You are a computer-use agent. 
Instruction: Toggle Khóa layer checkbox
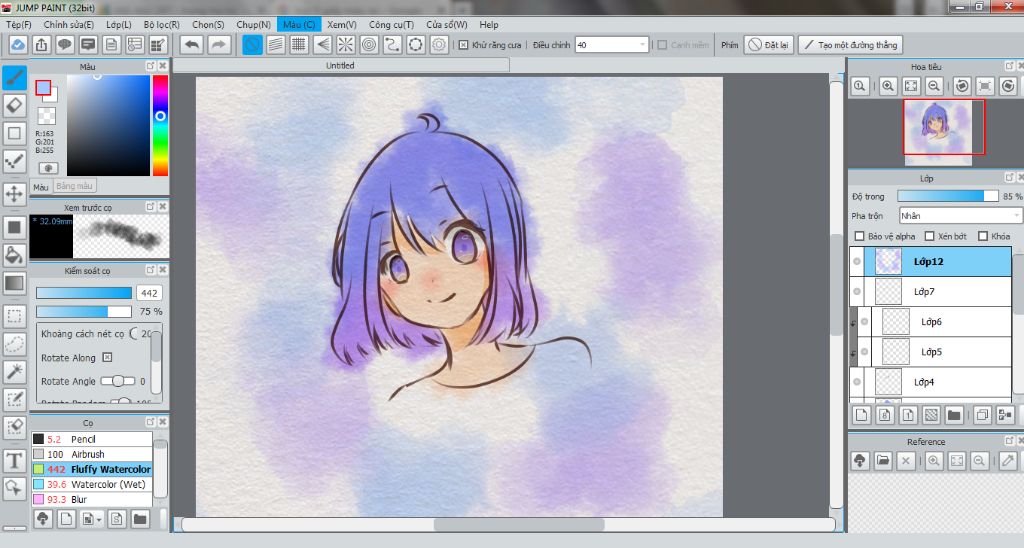coord(983,236)
